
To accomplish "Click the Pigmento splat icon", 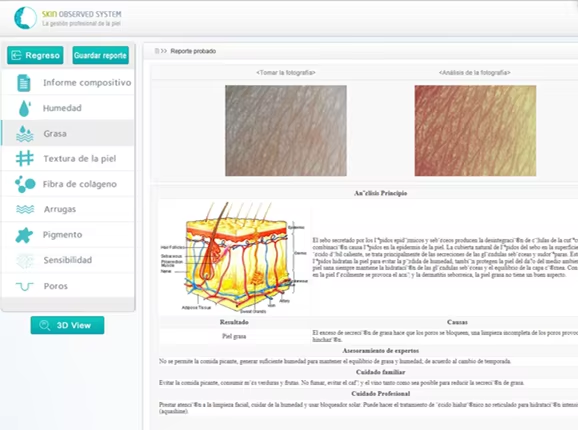I will 24,235.
